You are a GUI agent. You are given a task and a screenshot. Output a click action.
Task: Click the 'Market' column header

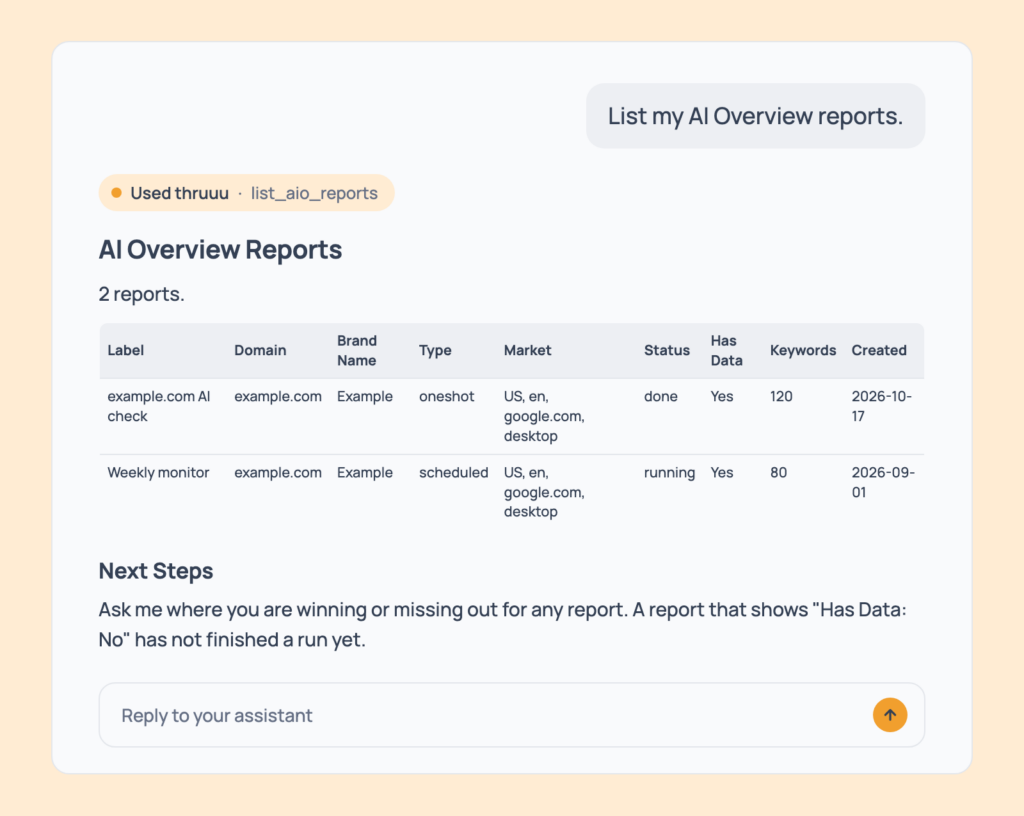[x=527, y=350]
